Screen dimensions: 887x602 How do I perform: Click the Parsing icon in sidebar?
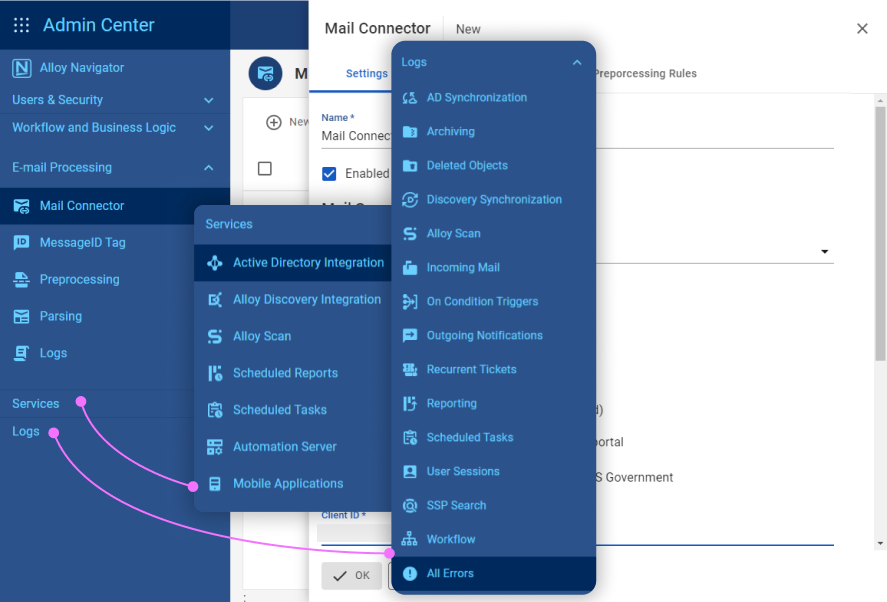[21, 316]
